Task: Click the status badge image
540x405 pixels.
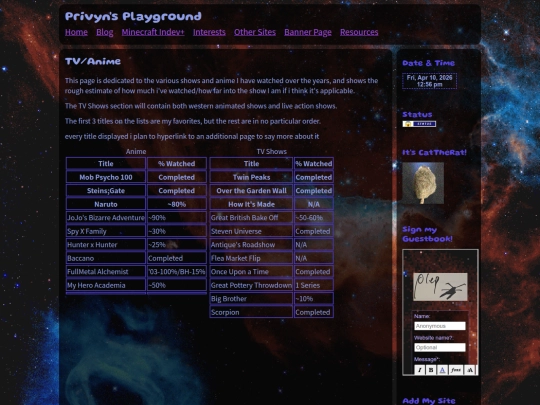Action: [419, 124]
